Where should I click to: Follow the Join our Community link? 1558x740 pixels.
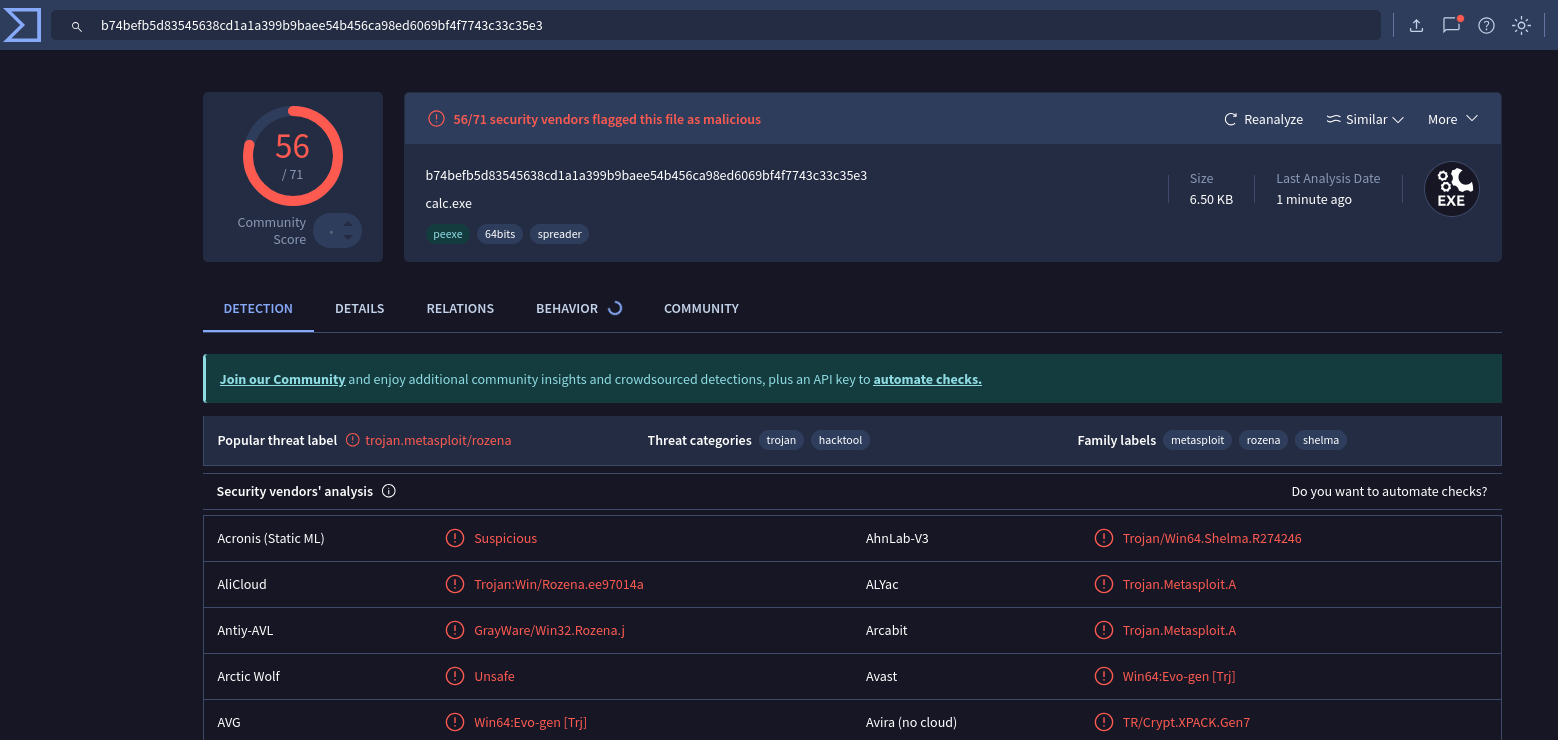[282, 379]
